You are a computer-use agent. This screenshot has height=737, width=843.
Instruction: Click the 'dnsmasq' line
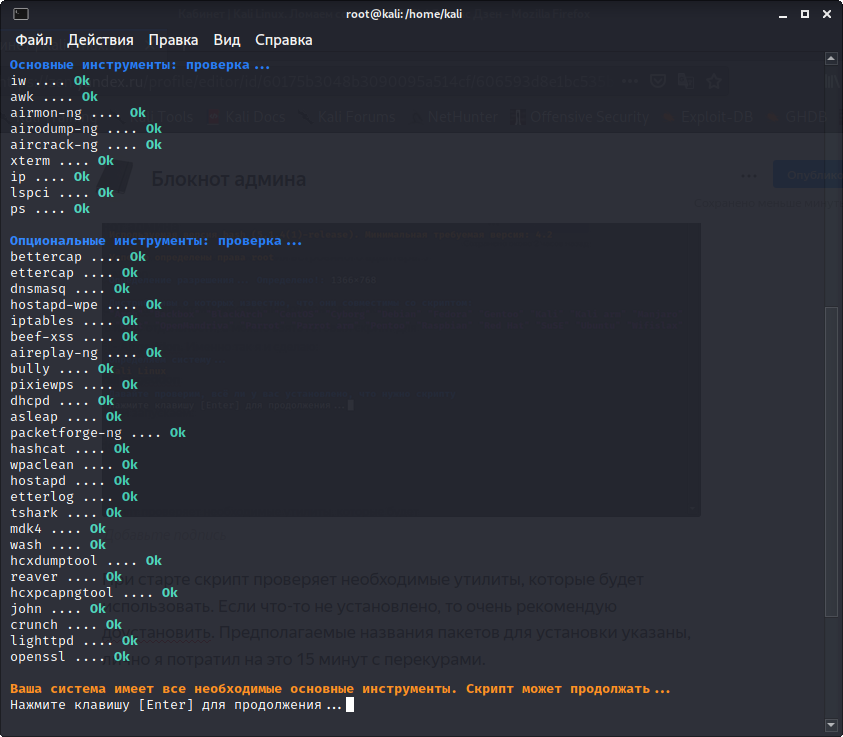point(70,289)
